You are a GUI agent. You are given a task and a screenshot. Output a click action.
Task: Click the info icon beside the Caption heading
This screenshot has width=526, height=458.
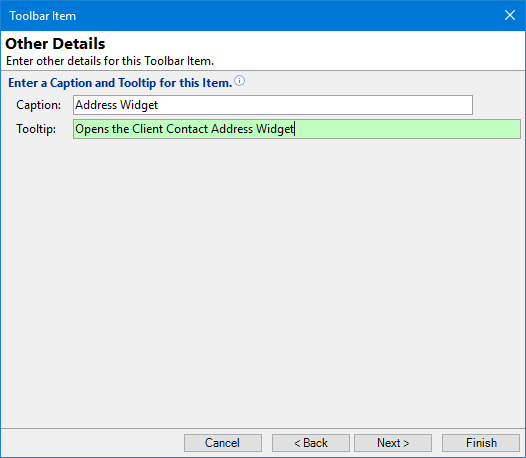(240, 81)
